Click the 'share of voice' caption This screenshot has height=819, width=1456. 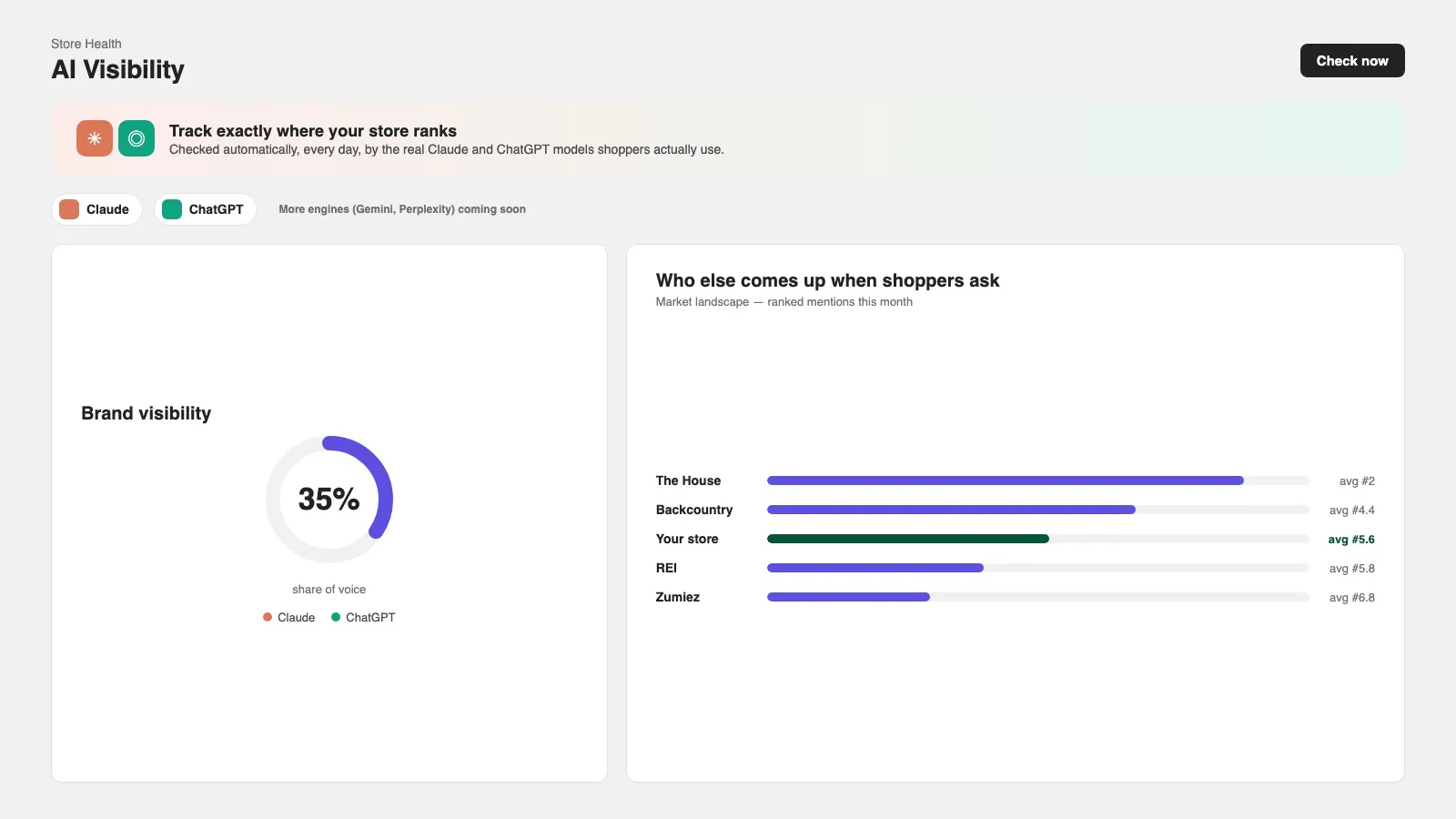[329, 590]
